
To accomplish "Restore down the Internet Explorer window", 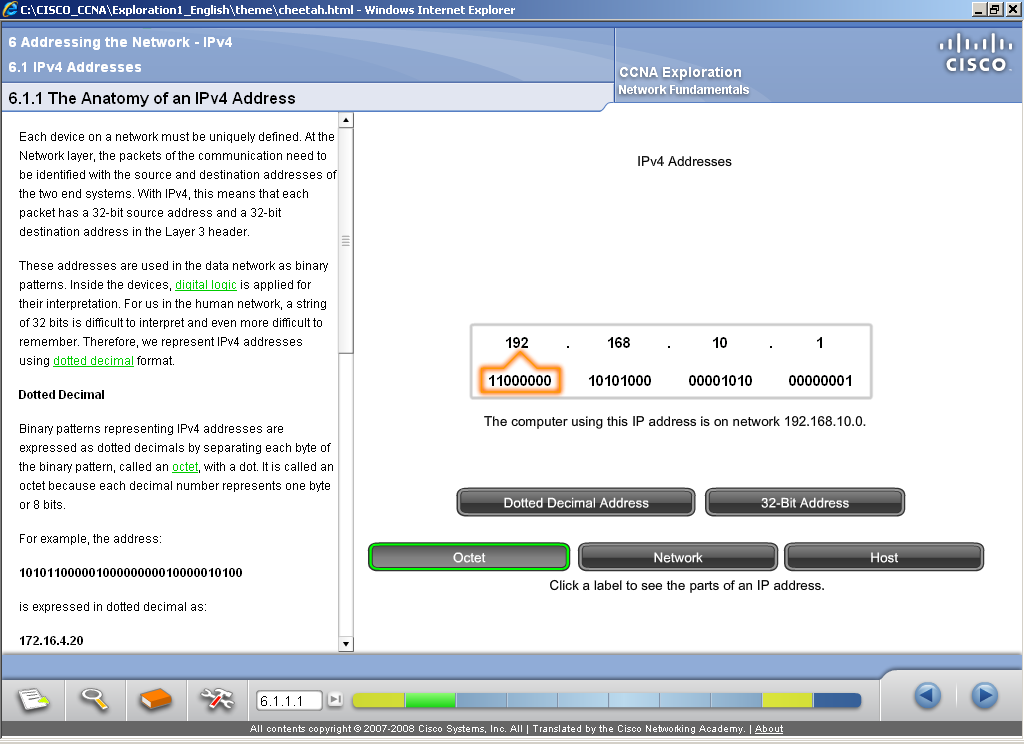I will click(994, 9).
